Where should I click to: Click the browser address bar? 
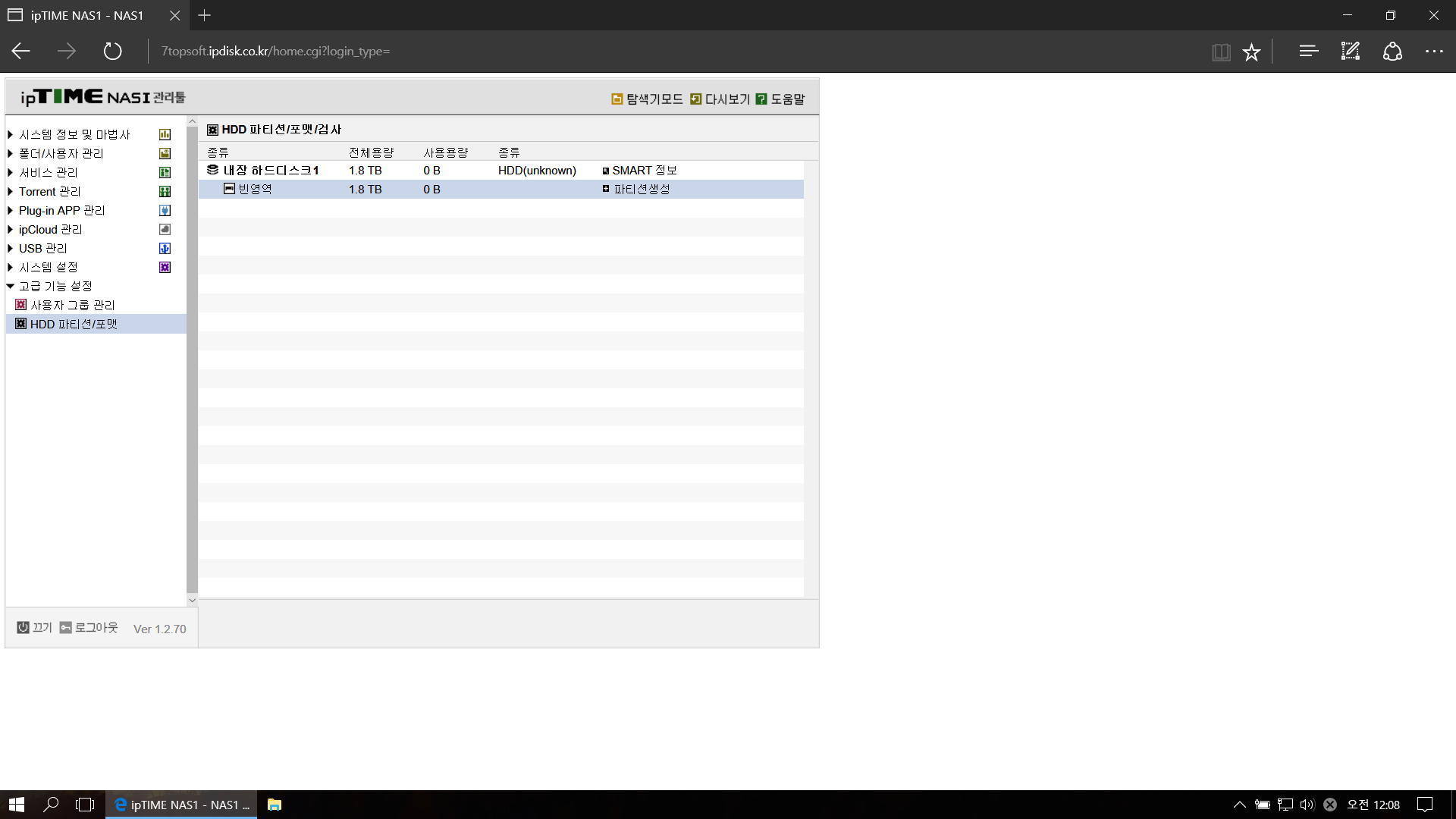tap(675, 52)
